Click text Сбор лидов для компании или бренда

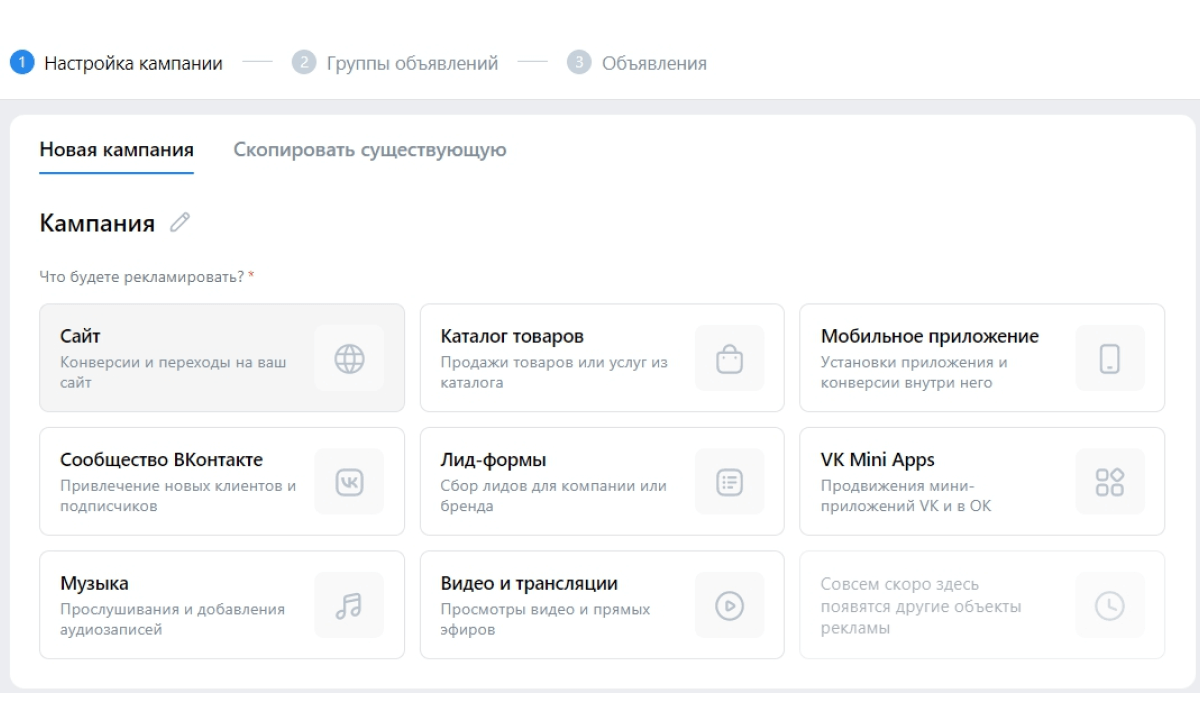point(553,496)
